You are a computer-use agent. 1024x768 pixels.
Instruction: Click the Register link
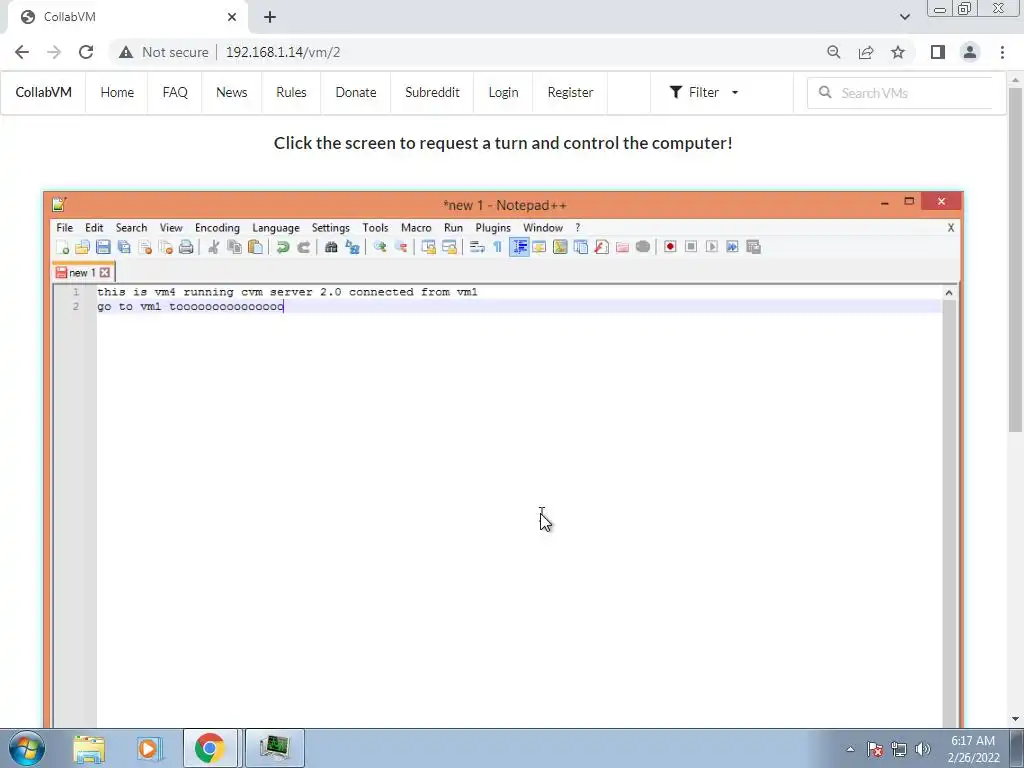point(570,93)
